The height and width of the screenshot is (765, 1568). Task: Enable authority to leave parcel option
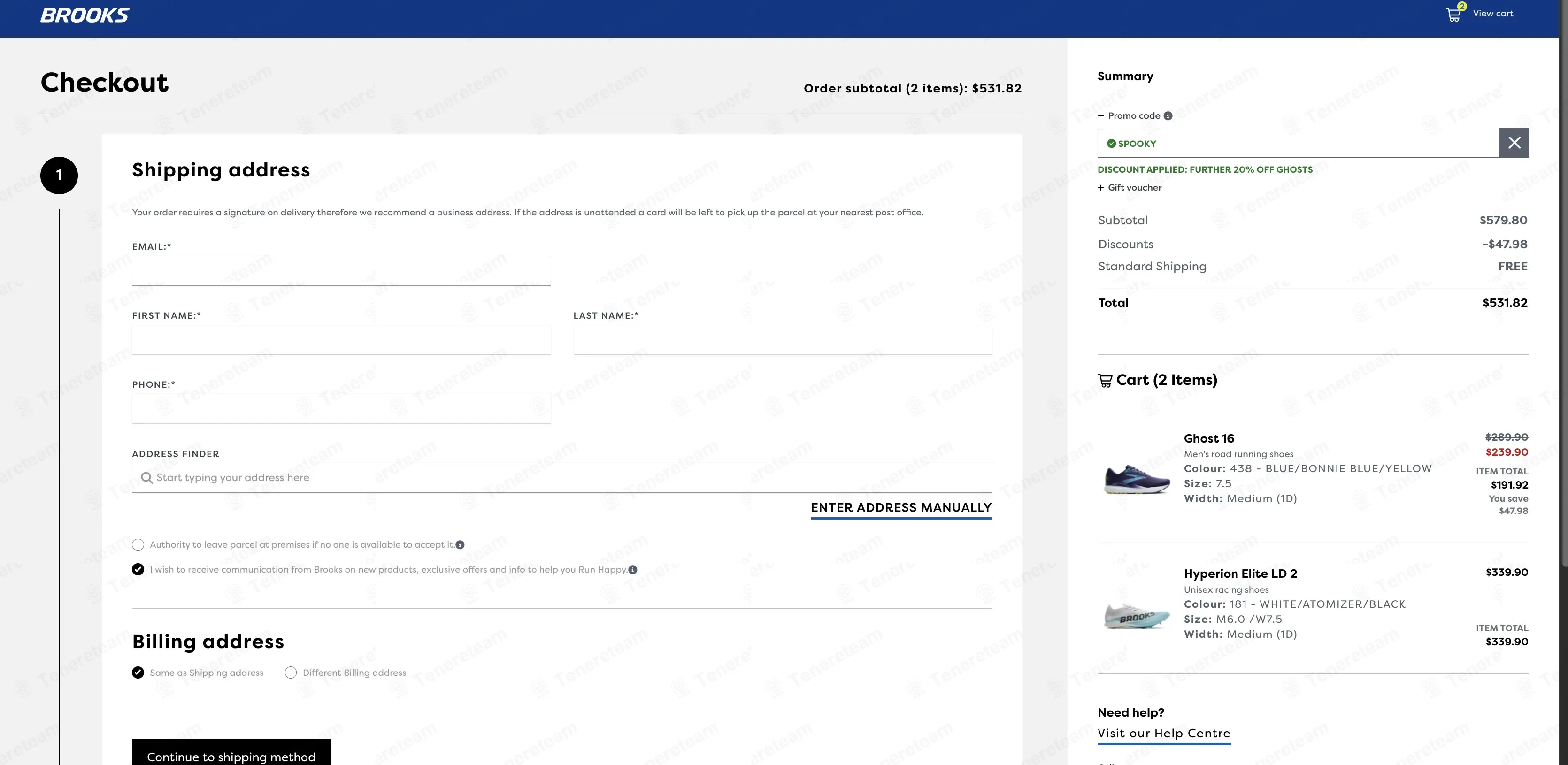[x=138, y=545]
